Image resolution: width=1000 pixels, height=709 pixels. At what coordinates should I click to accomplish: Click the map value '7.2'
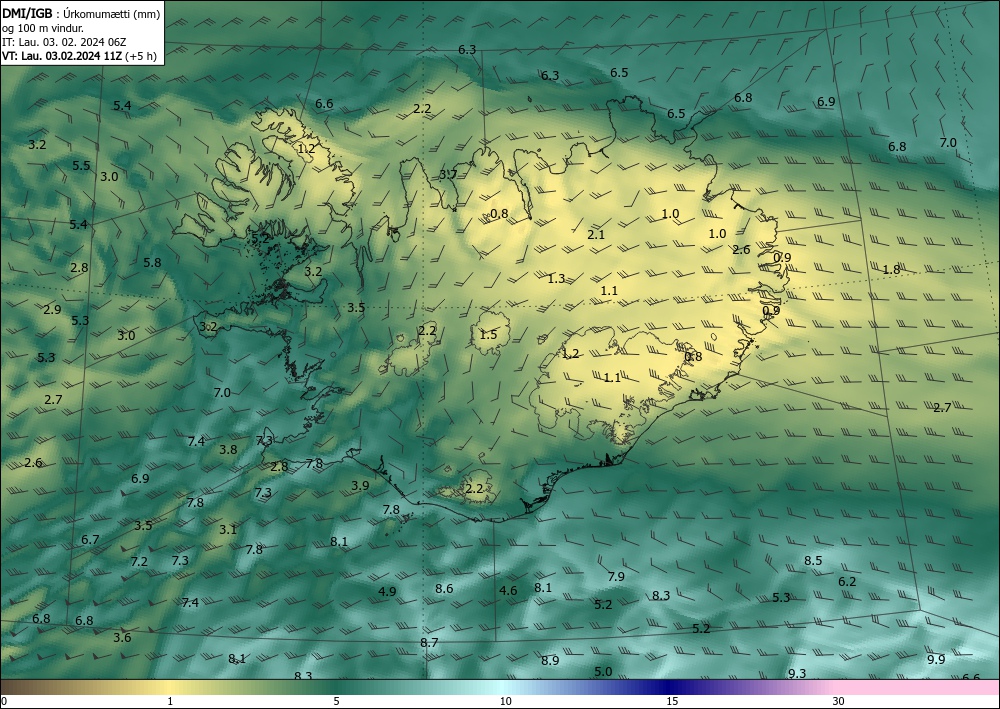click(139, 562)
